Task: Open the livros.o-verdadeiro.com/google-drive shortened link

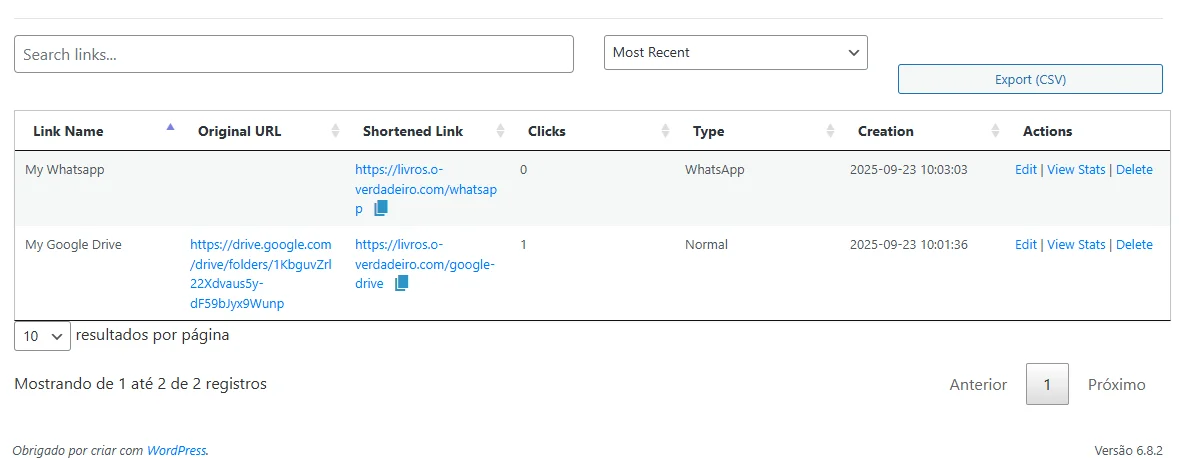Action: pyautogui.click(x=425, y=264)
